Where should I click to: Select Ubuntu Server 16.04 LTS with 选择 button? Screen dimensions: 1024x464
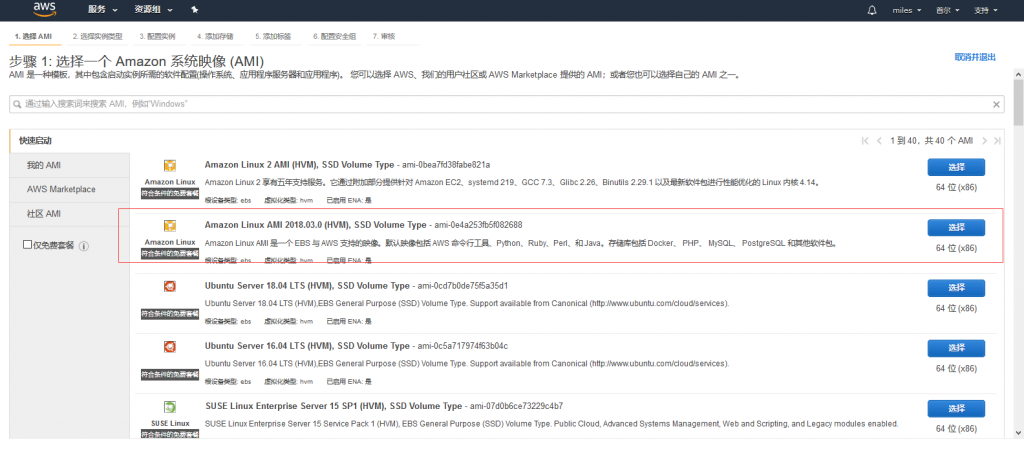956,348
